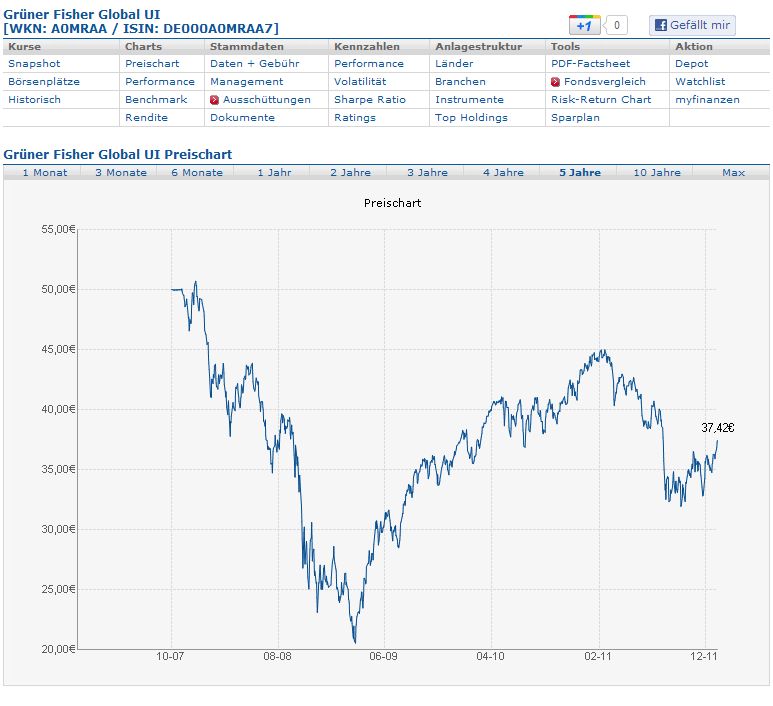Image resolution: width=773 pixels, height=706 pixels.
Task: Open Performance link under Kennzahlen column
Action: click(369, 64)
